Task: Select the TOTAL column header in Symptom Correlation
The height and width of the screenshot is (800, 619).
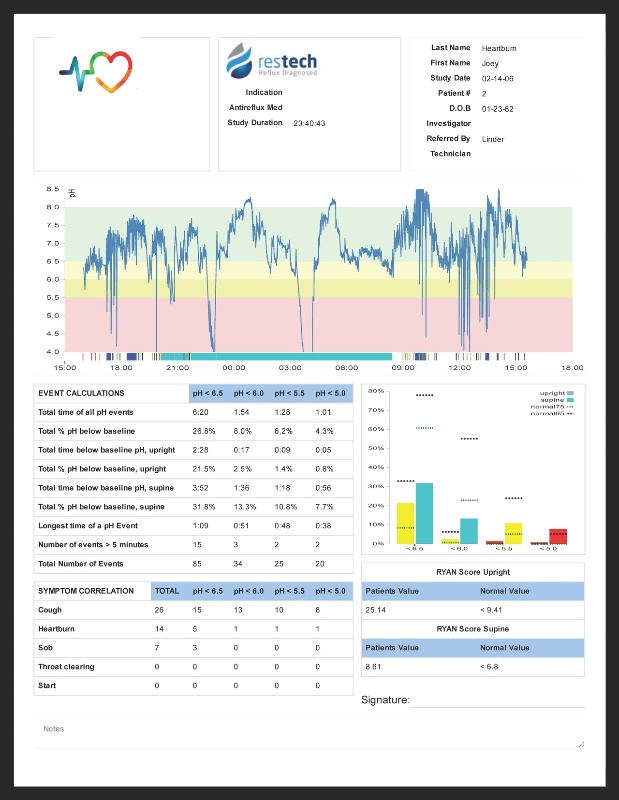Action: coord(167,591)
